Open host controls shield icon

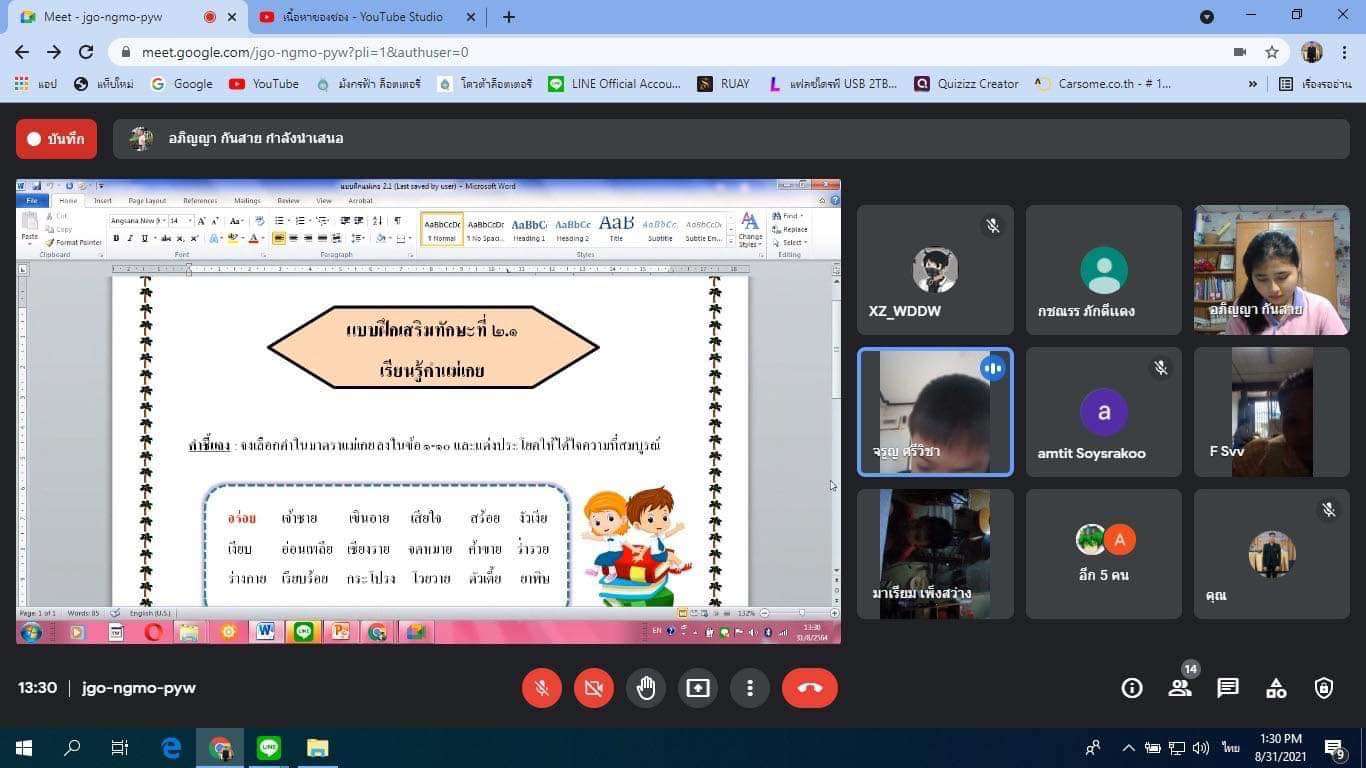pos(1323,688)
